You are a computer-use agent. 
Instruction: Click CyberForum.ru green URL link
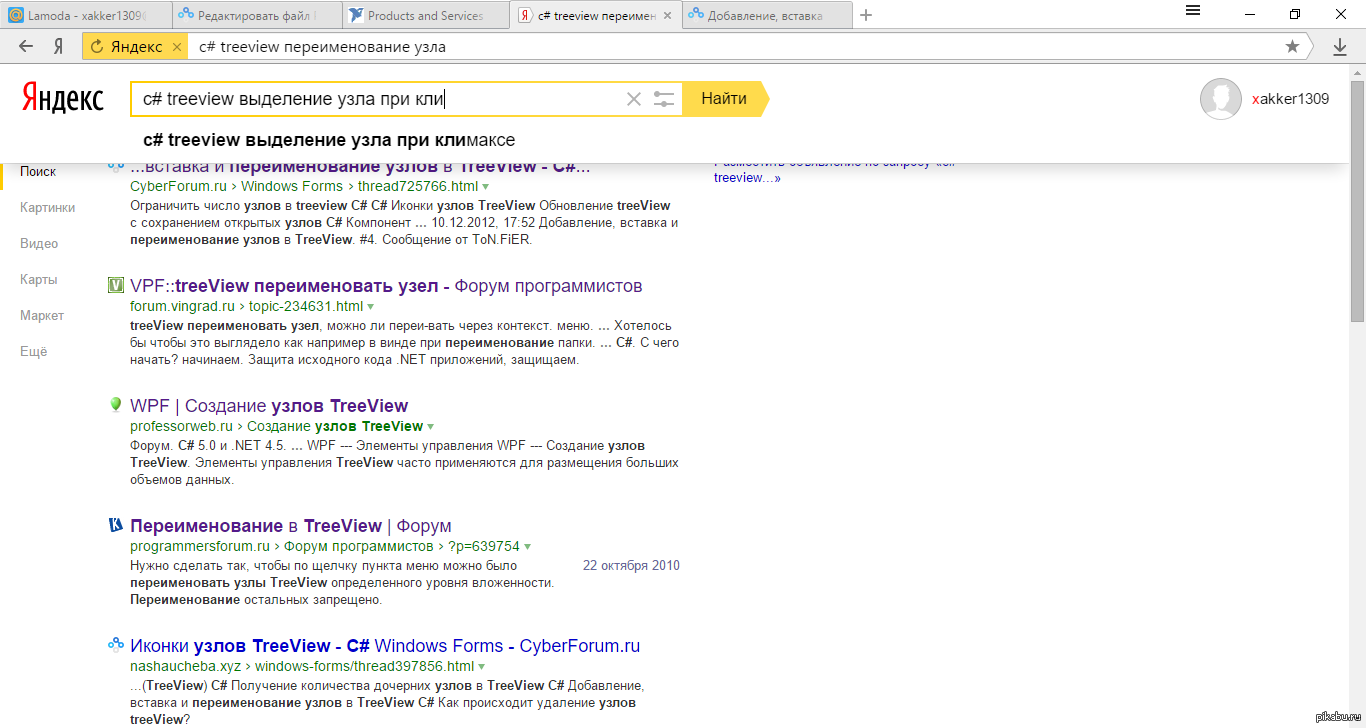[x=180, y=187]
